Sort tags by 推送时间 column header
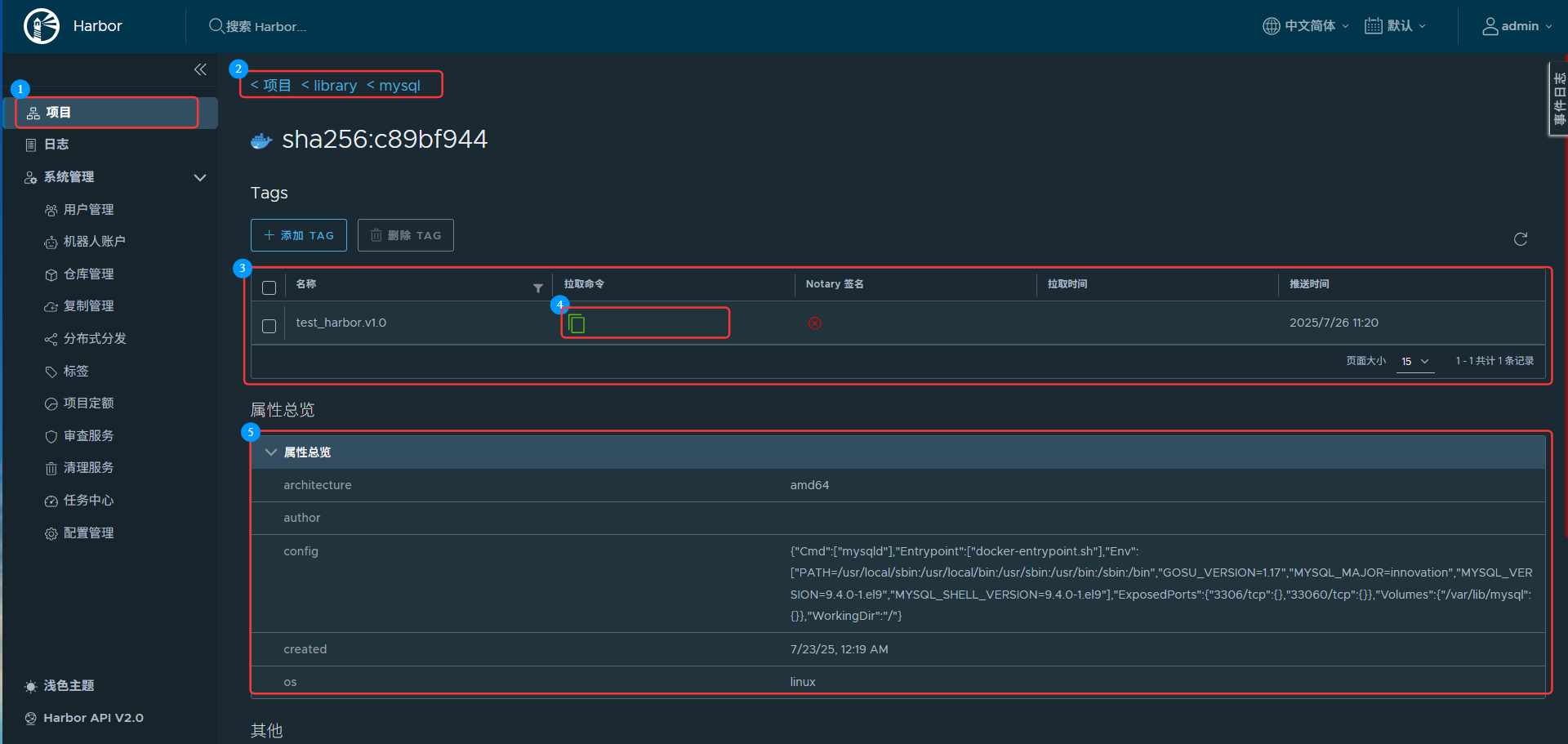Viewport: 1568px width, 744px height. point(1309,284)
